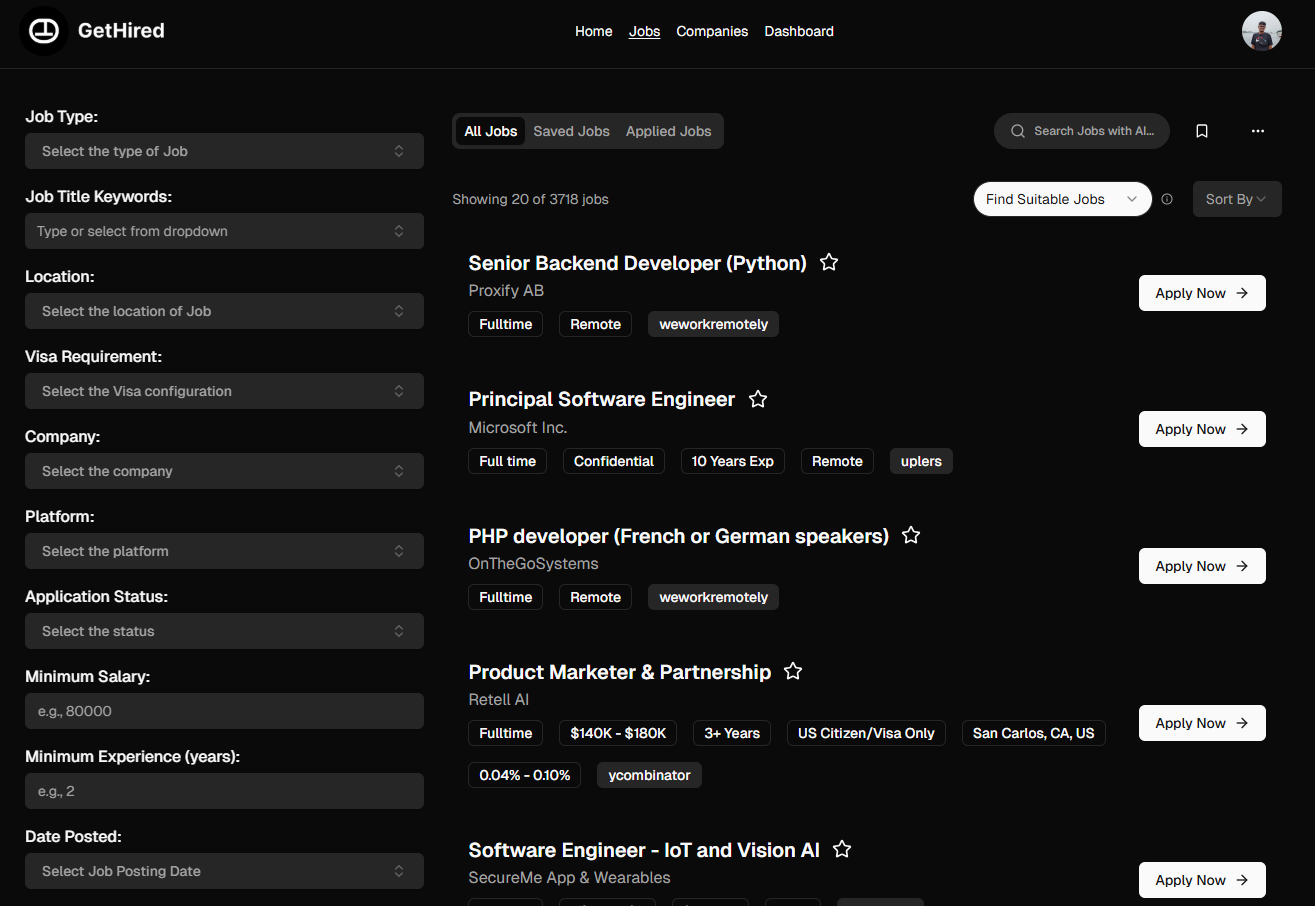This screenshot has height=906, width=1315.
Task: Open the Sort By dropdown
Action: (x=1236, y=199)
